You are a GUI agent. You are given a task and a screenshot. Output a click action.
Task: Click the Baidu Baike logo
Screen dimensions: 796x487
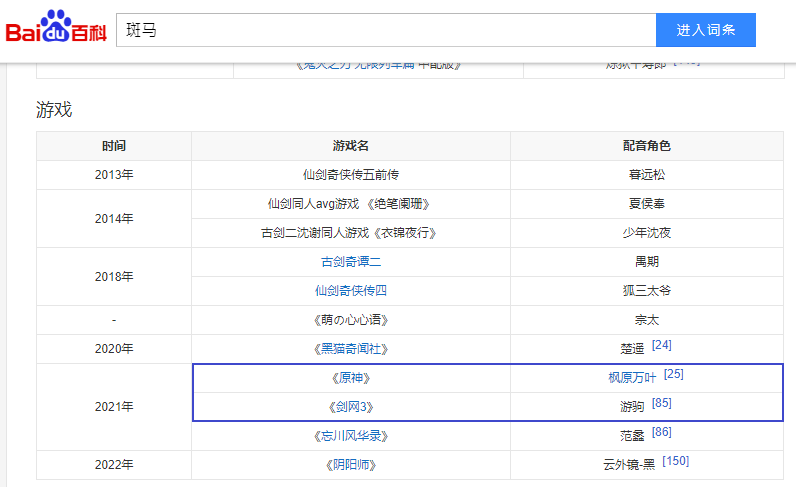click(x=56, y=27)
